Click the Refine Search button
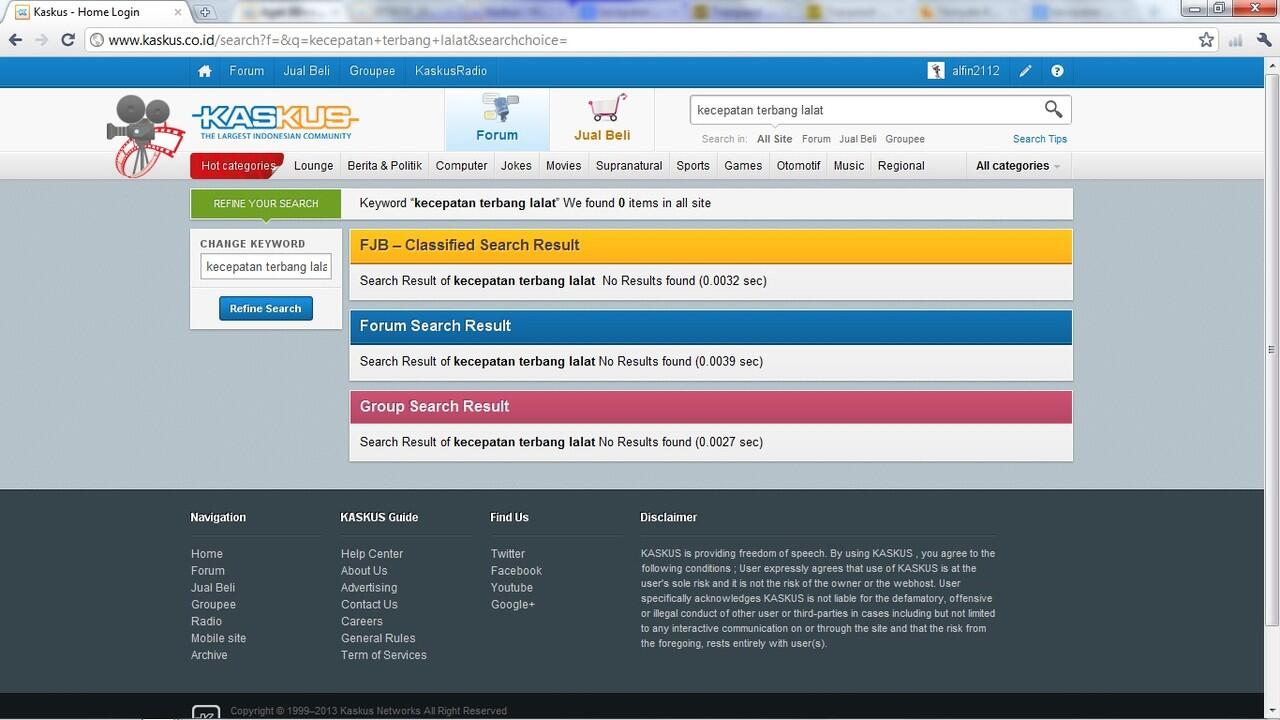This screenshot has width=1280, height=720. pyautogui.click(x=266, y=309)
